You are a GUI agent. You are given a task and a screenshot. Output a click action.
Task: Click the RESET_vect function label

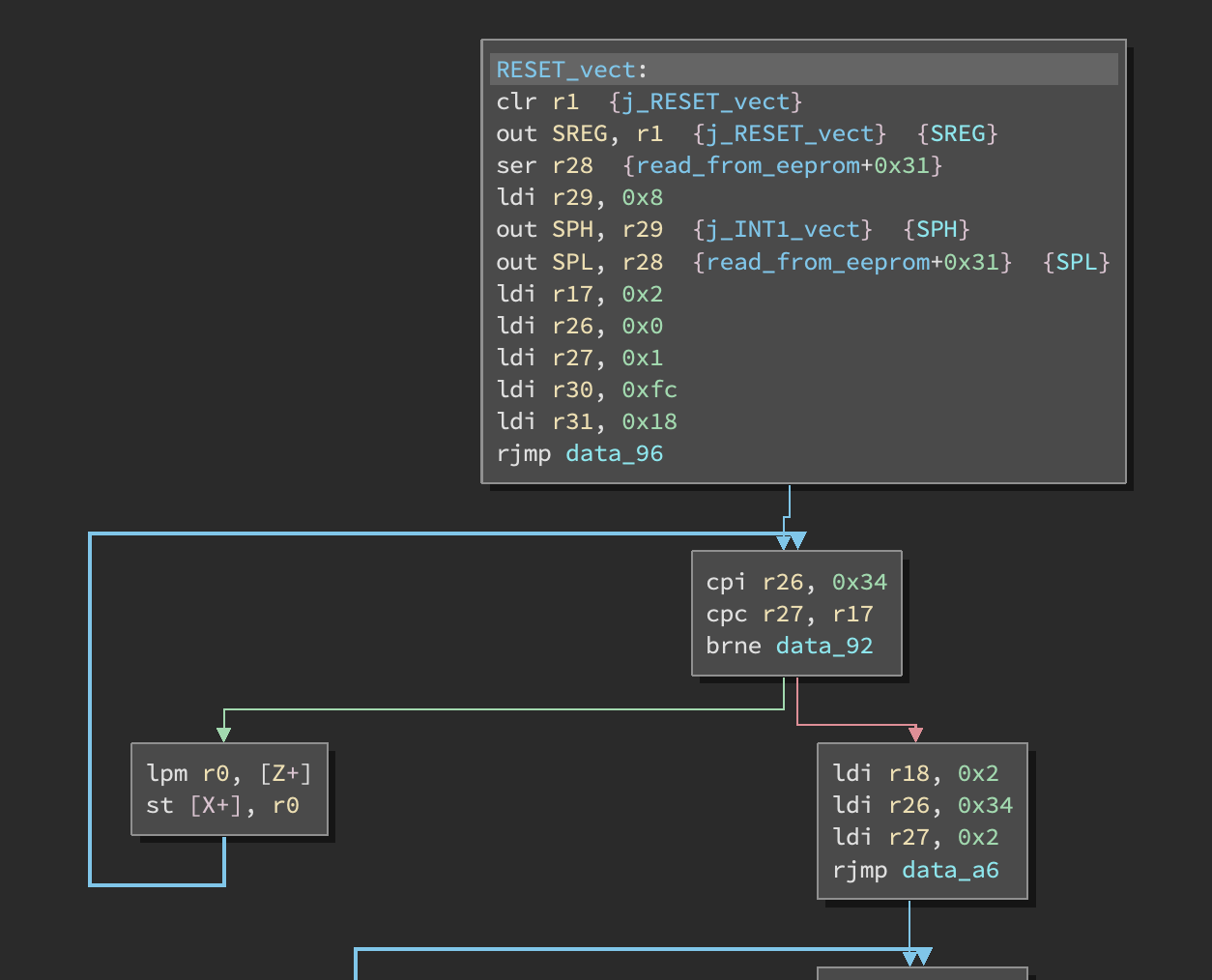coord(565,70)
